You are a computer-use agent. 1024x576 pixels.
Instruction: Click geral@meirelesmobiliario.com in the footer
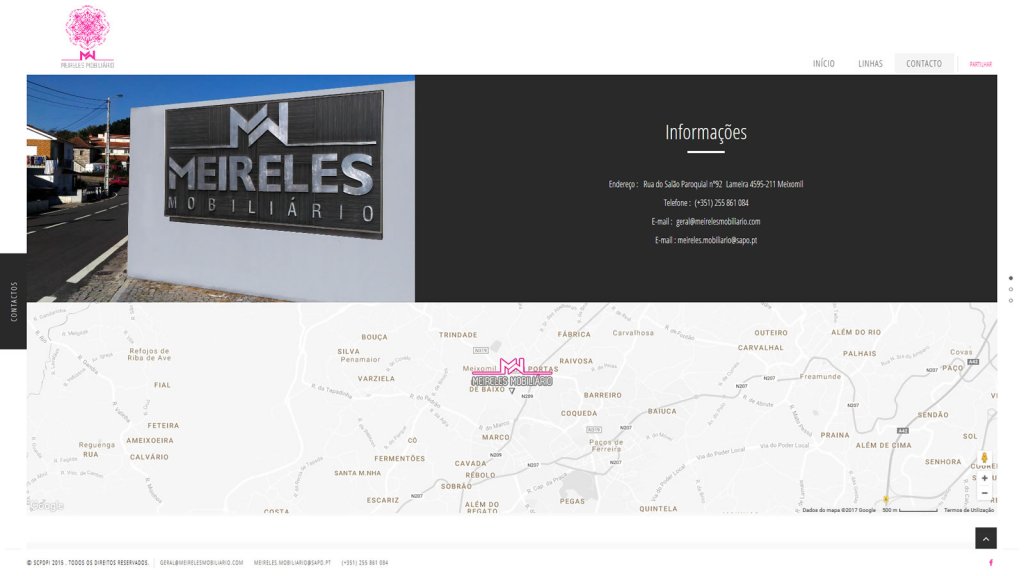[201, 562]
